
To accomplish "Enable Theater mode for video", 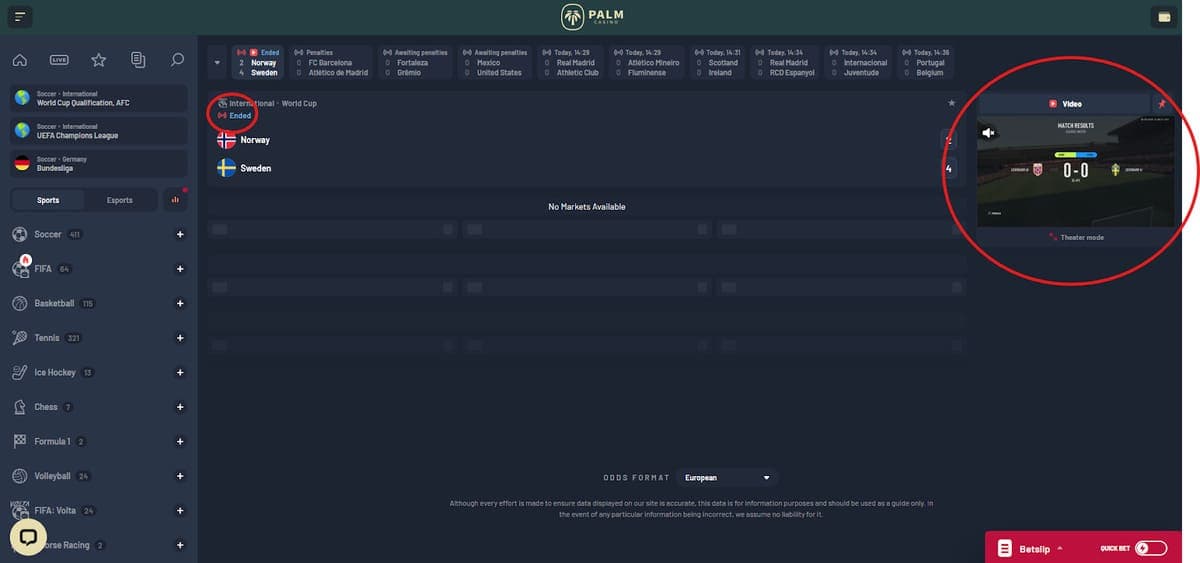I will [x=1076, y=237].
